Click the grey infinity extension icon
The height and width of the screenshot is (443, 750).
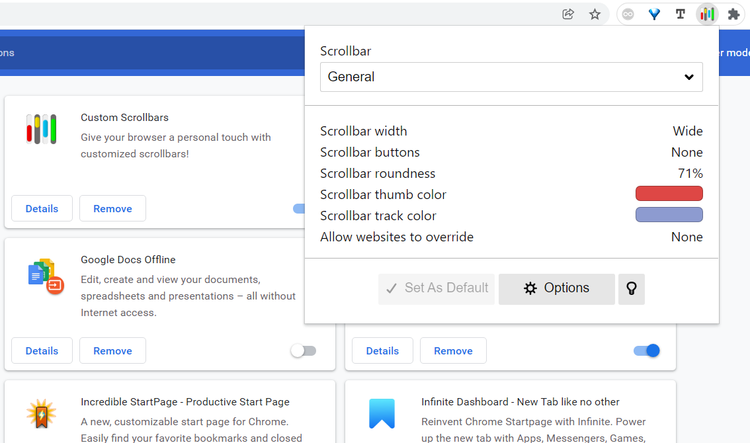628,14
